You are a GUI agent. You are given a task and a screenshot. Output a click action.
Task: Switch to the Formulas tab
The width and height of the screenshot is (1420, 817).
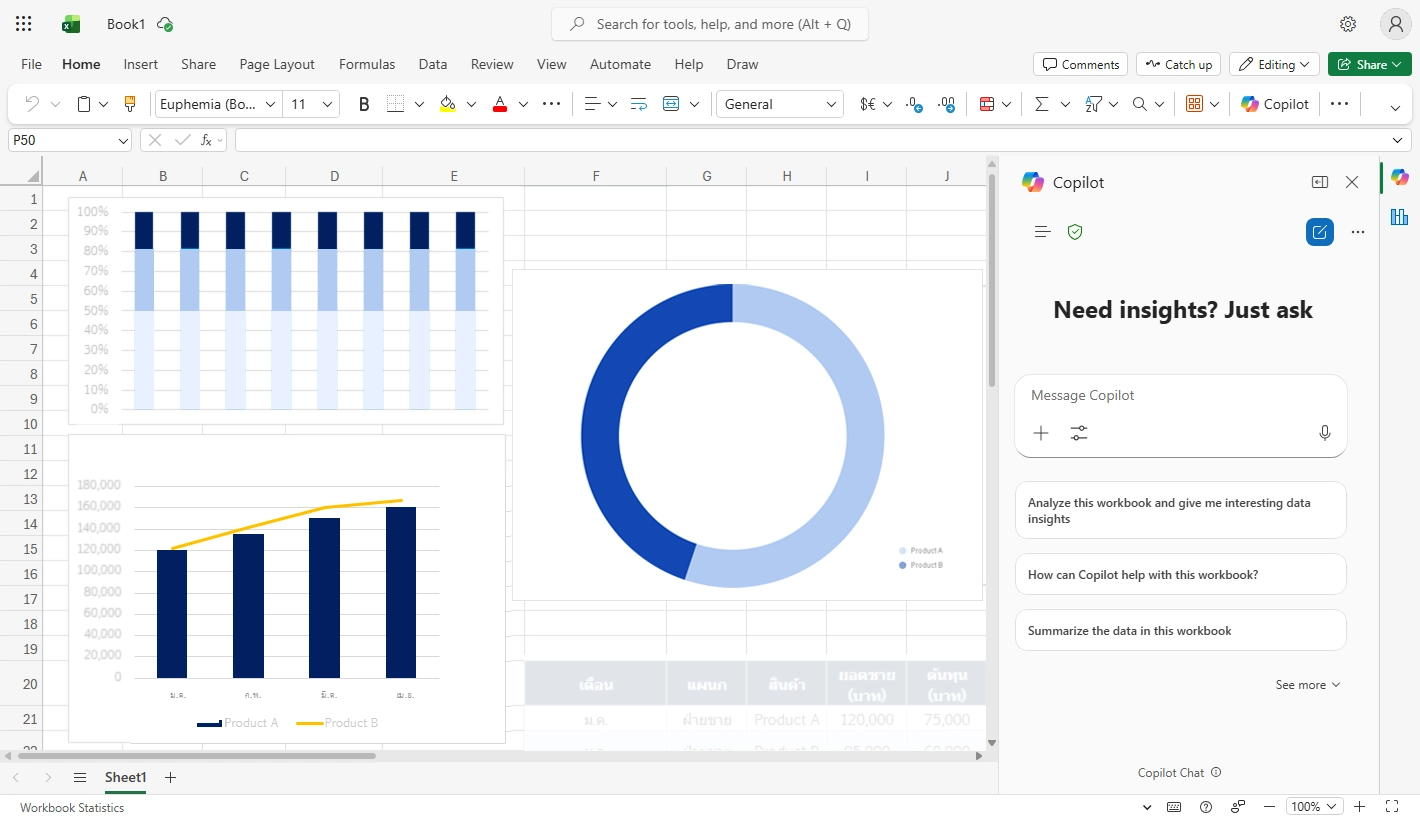(367, 64)
